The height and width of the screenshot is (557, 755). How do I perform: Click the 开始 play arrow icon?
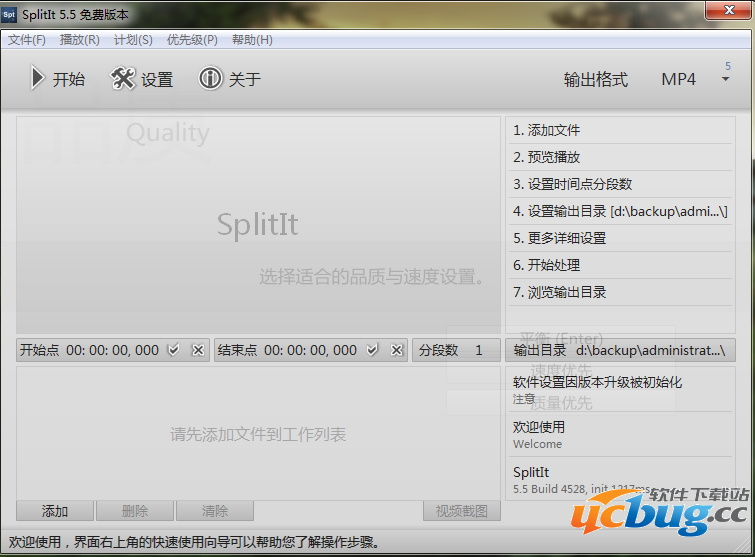click(37, 79)
